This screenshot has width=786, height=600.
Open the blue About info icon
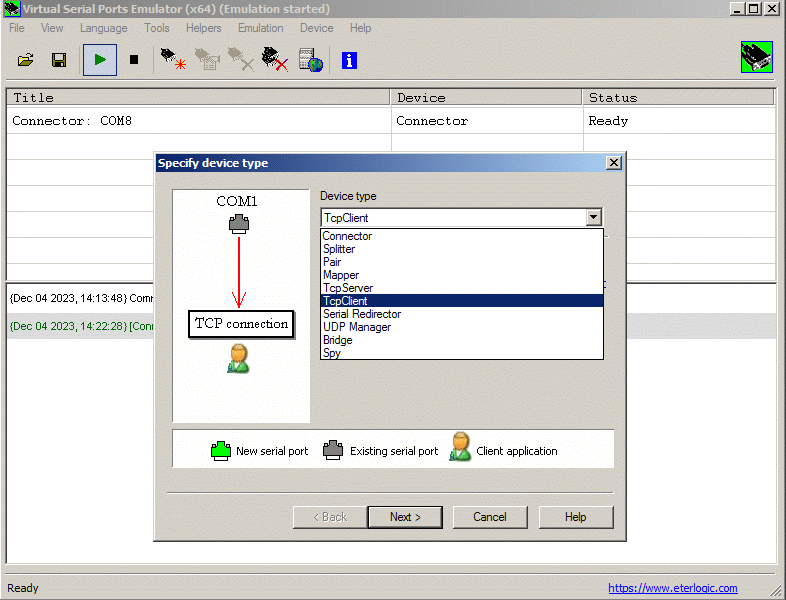[349, 60]
